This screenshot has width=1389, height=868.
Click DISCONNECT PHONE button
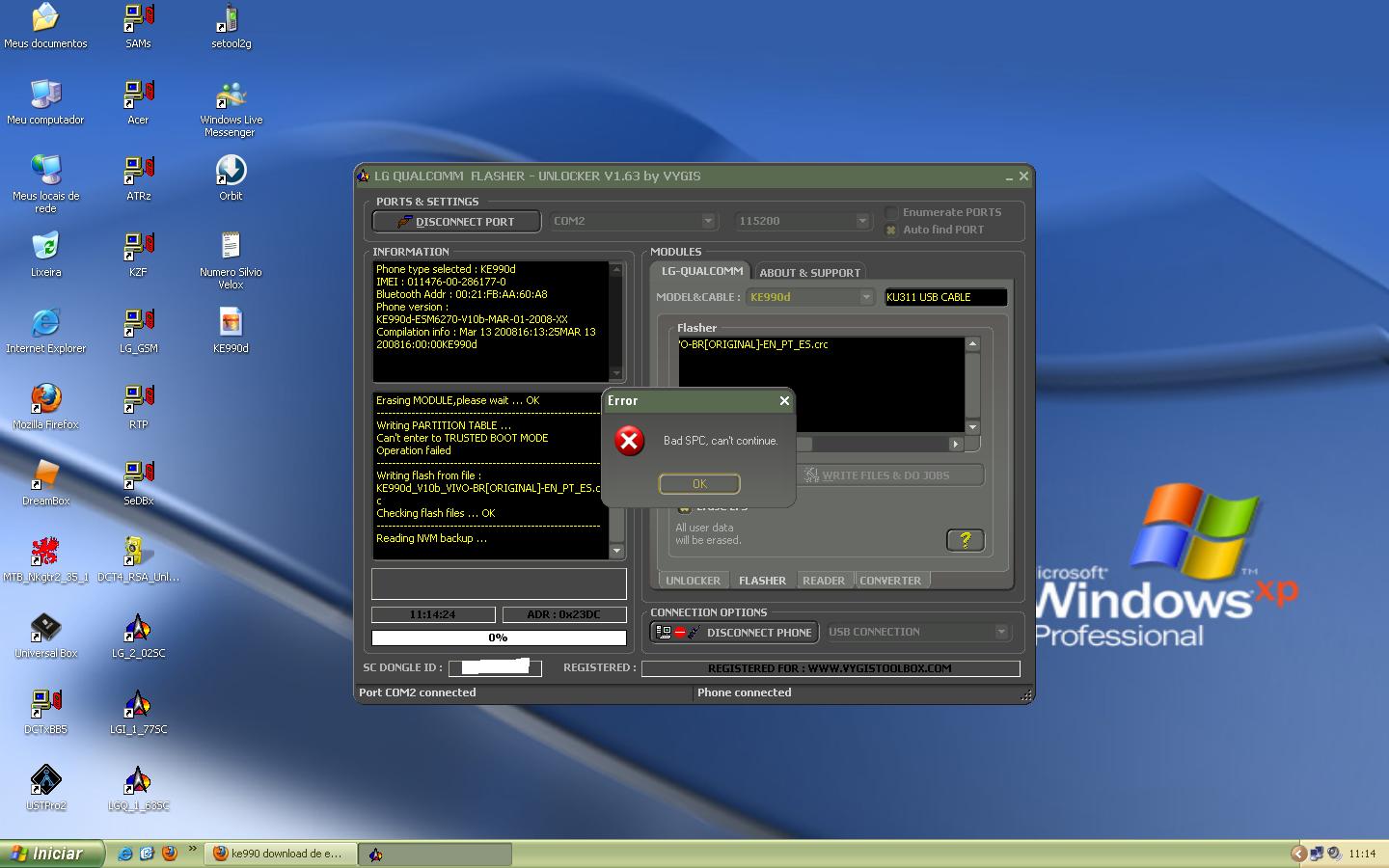(735, 632)
